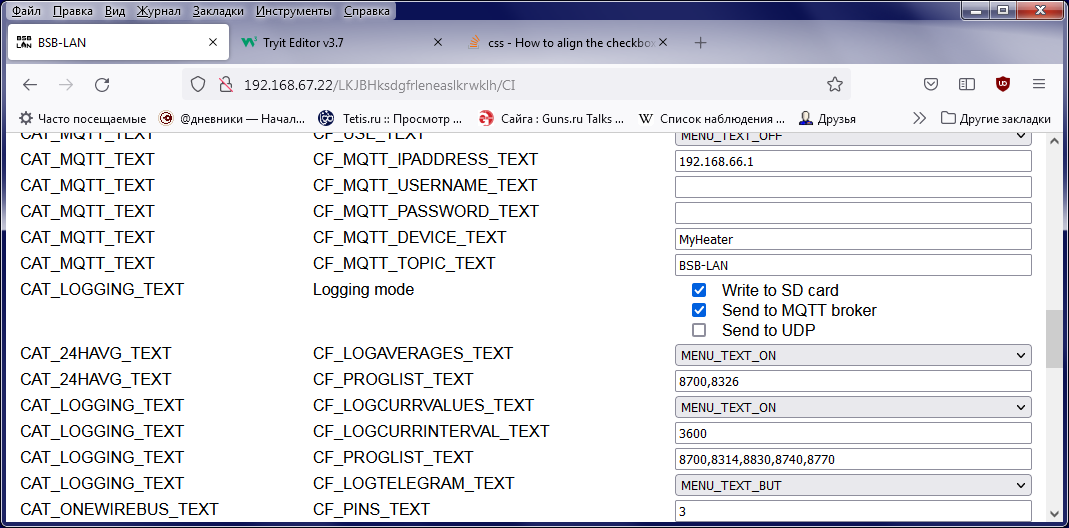Open the CF_LOGCURRVALUES_TEXT dropdown
Screen dimensions: 1069x528
point(853,407)
